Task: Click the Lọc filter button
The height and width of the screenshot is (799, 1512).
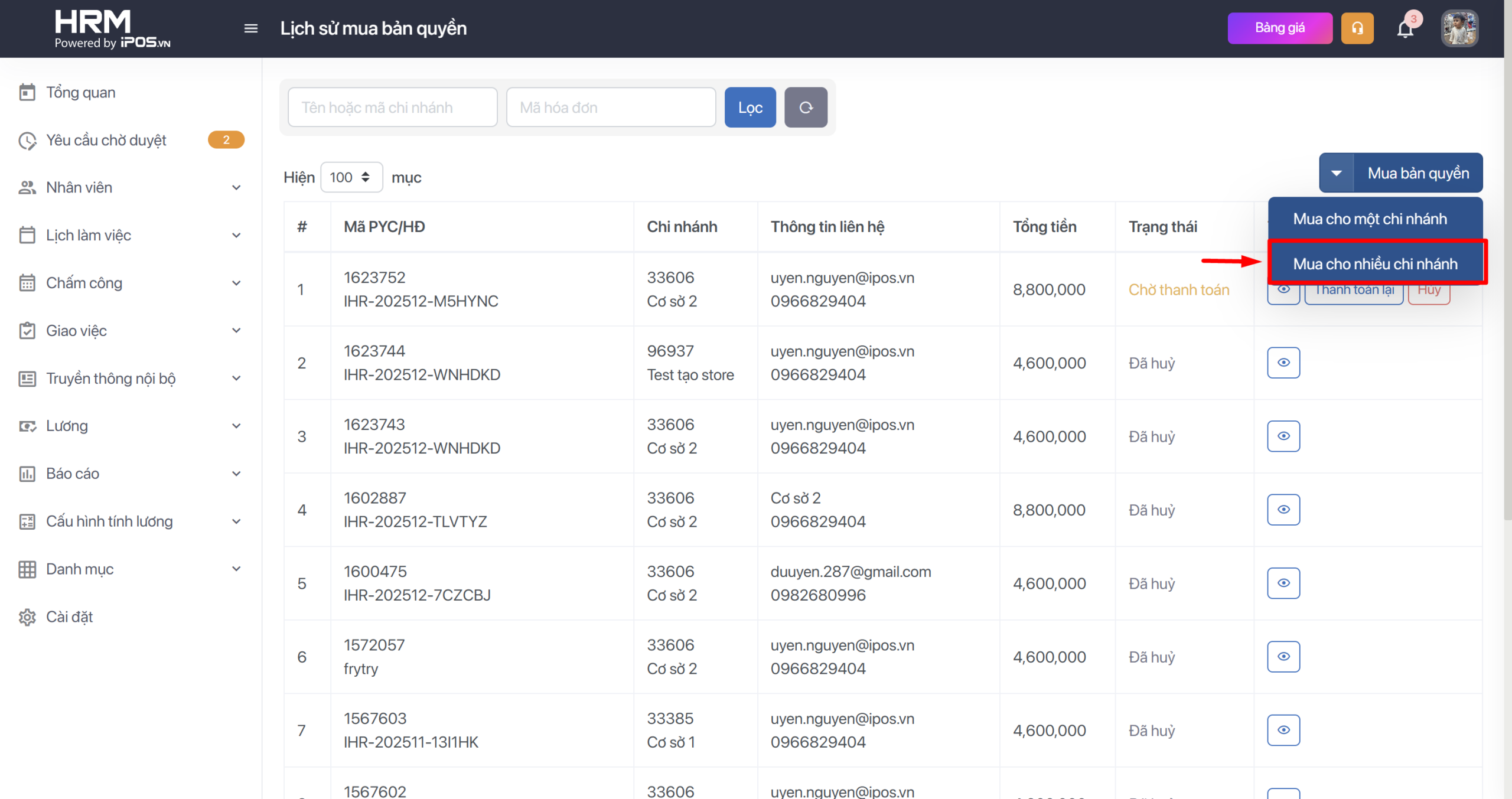Action: (x=750, y=107)
